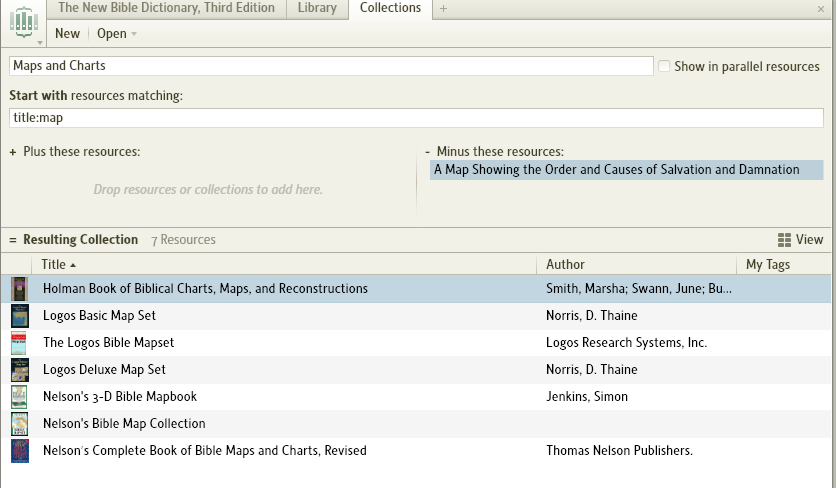Click the title:map rule input field
The image size is (836, 488).
pos(416,118)
